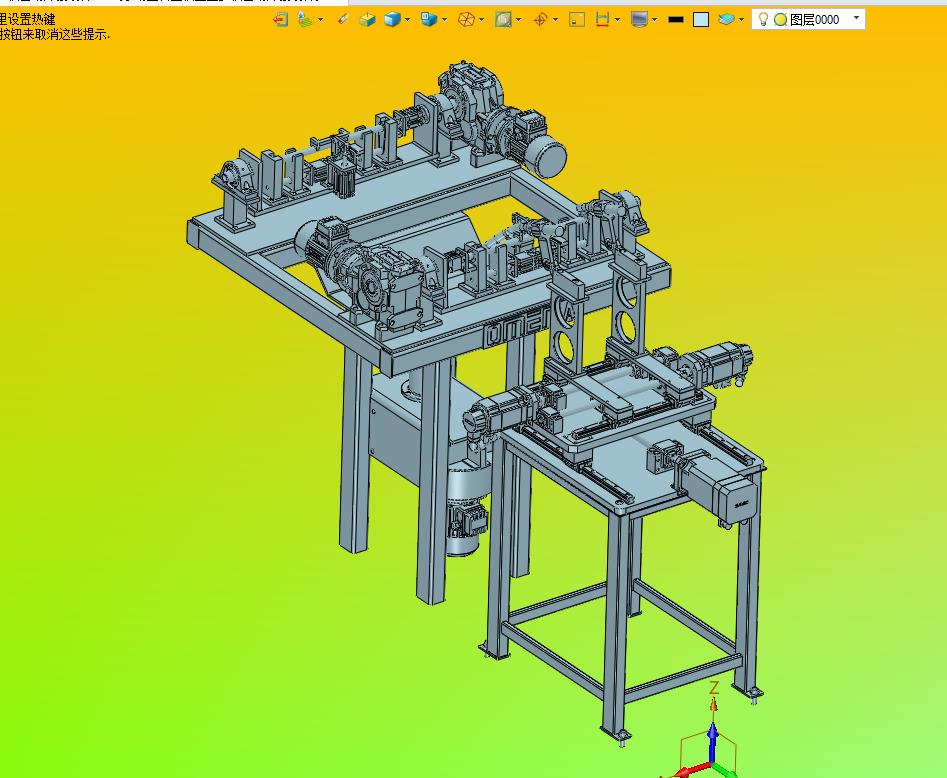
Task: Expand the dropdown next to the blue cube icon
Action: [x=408, y=19]
